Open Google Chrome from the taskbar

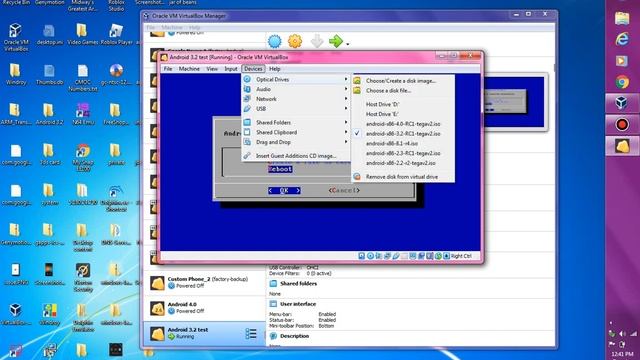[622, 82]
